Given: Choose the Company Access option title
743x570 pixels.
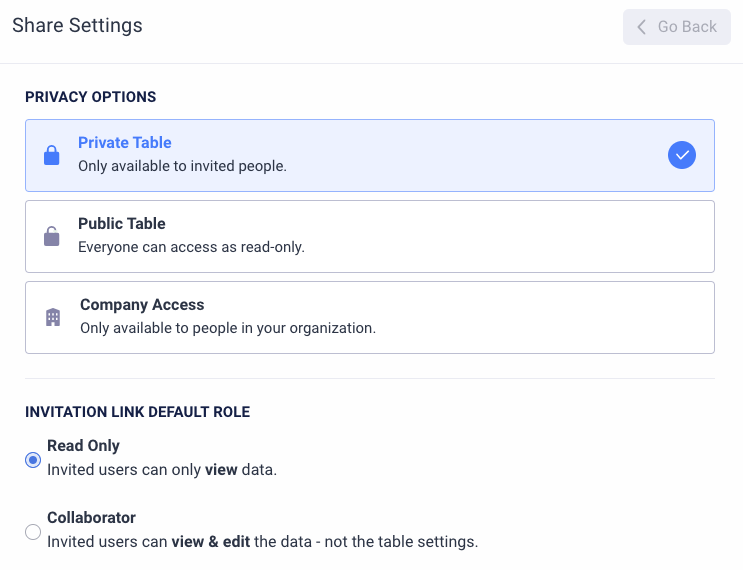Looking at the screenshot, I should tap(142, 305).
